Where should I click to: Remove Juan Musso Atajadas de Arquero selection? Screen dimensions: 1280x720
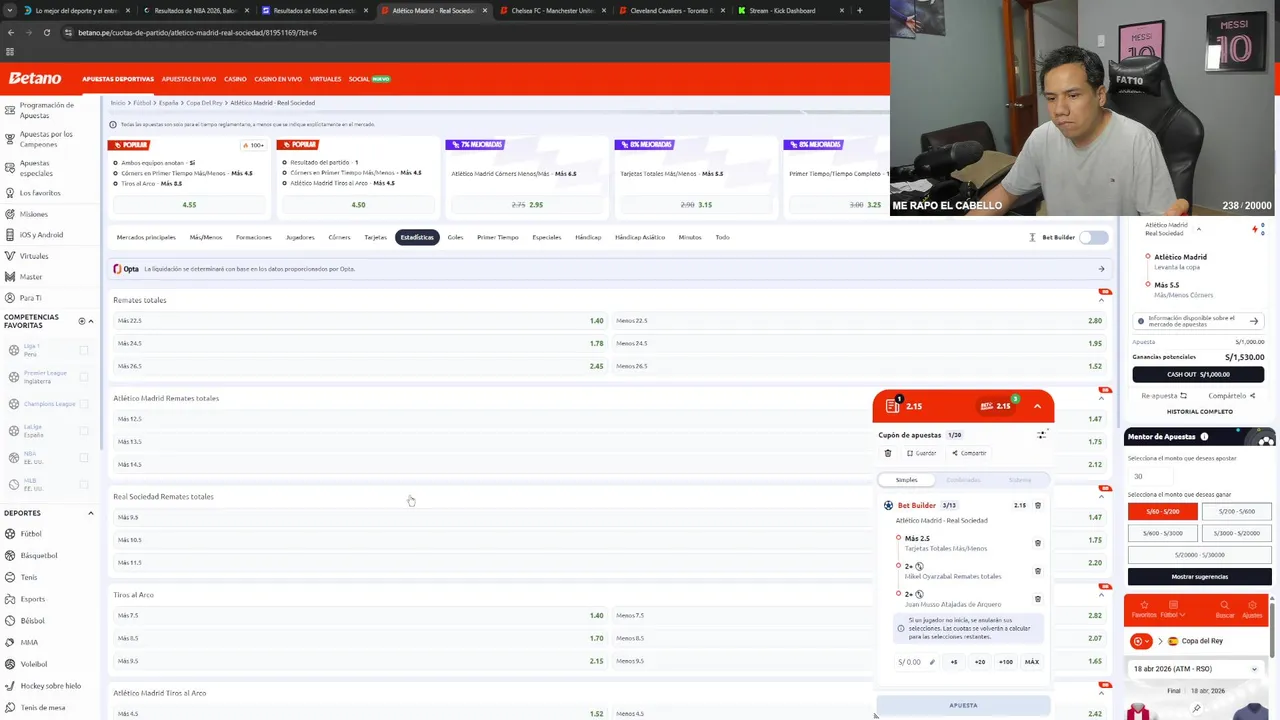1038,599
